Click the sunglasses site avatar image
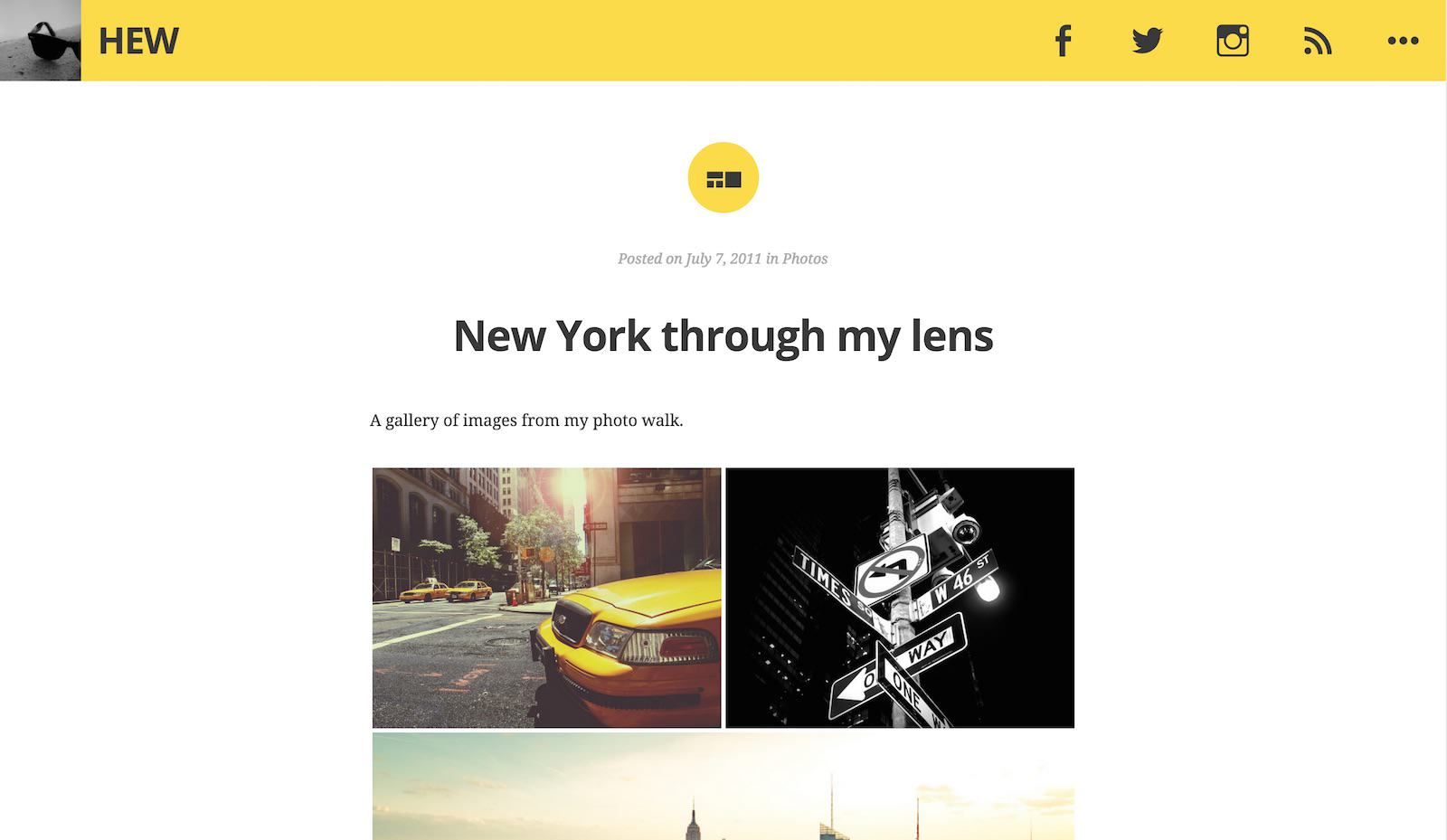Screen dimensions: 1447x840 [x=41, y=41]
